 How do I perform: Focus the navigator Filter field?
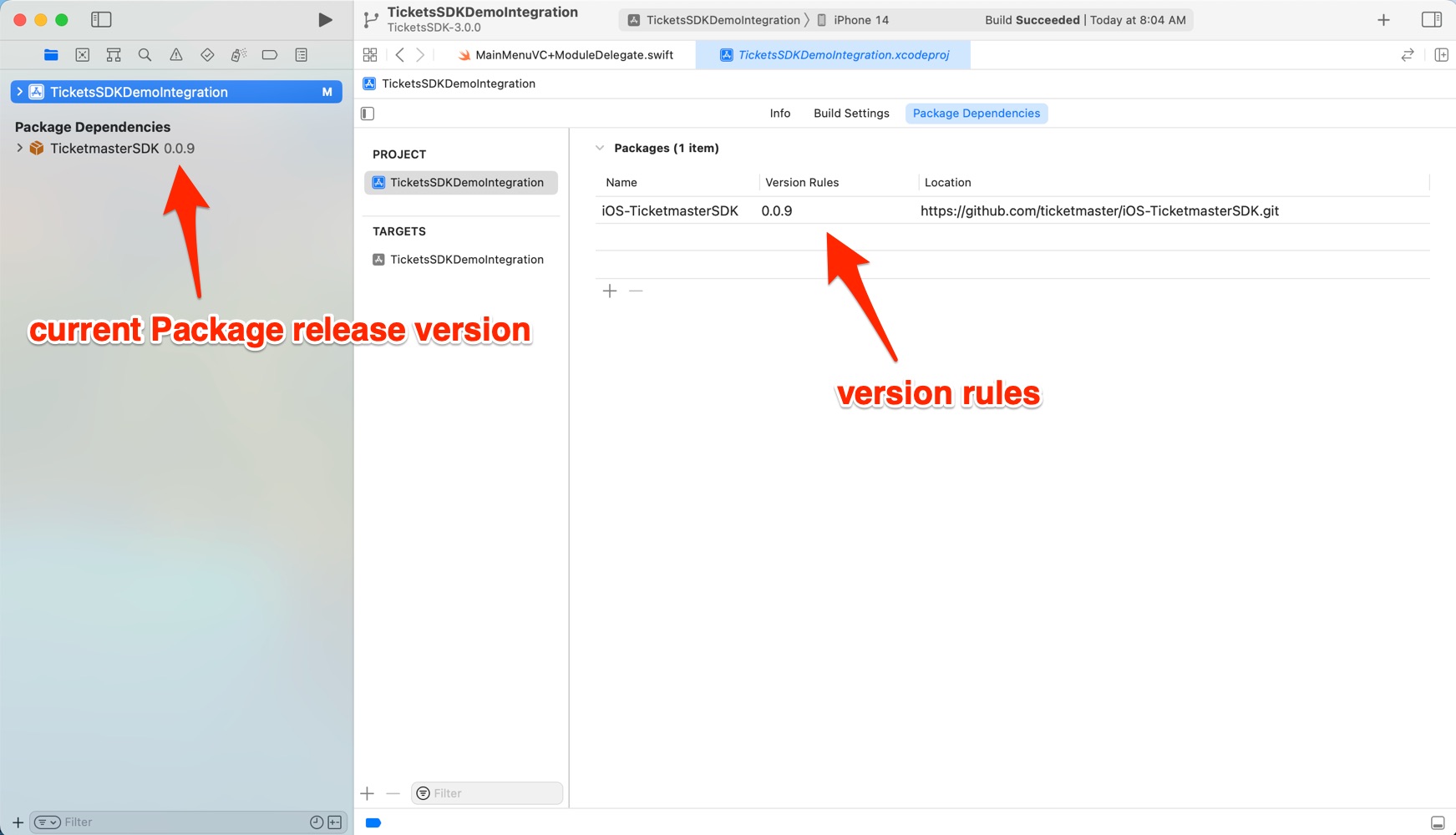184,822
